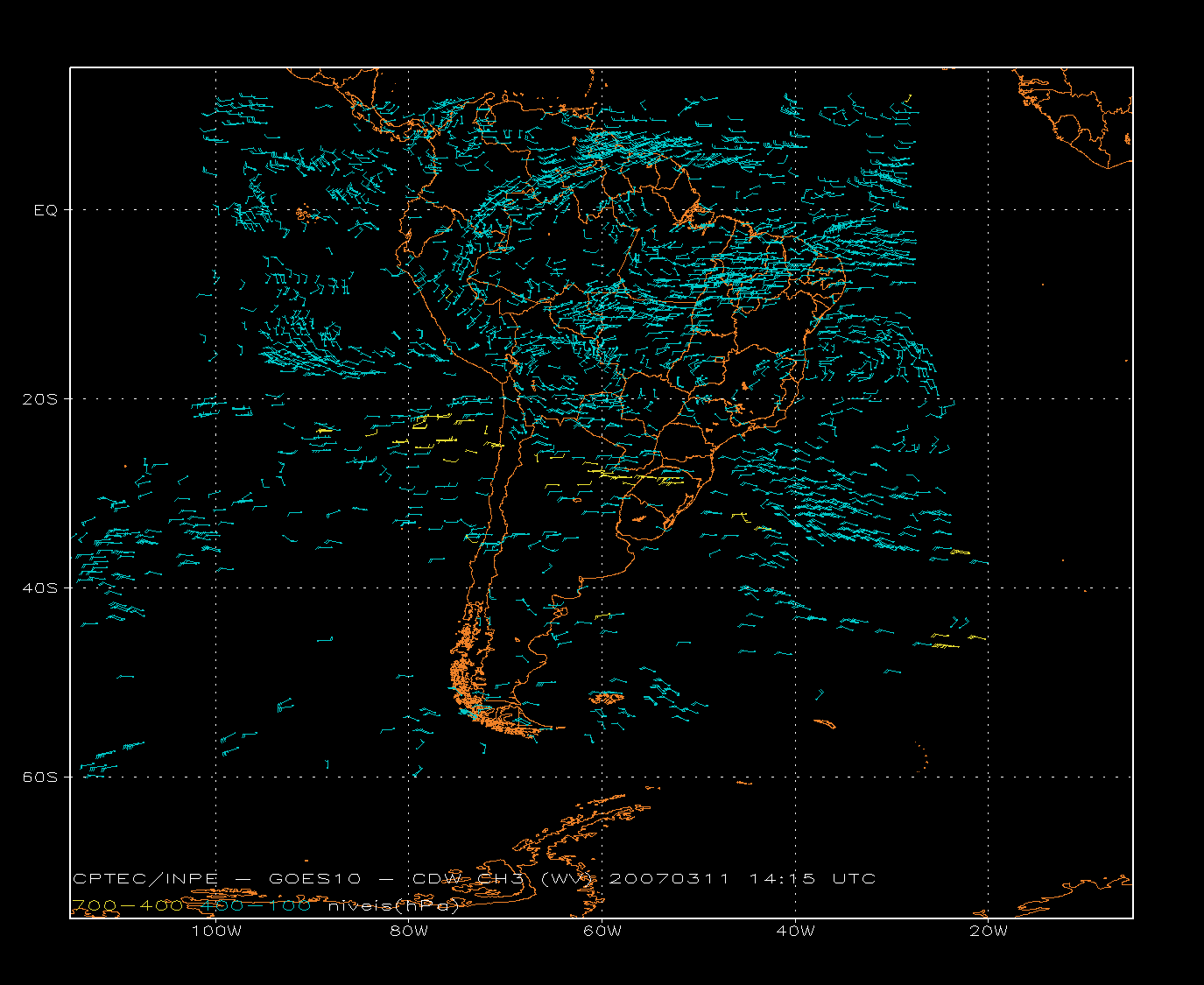Click the 60S latitude label

click(39, 777)
